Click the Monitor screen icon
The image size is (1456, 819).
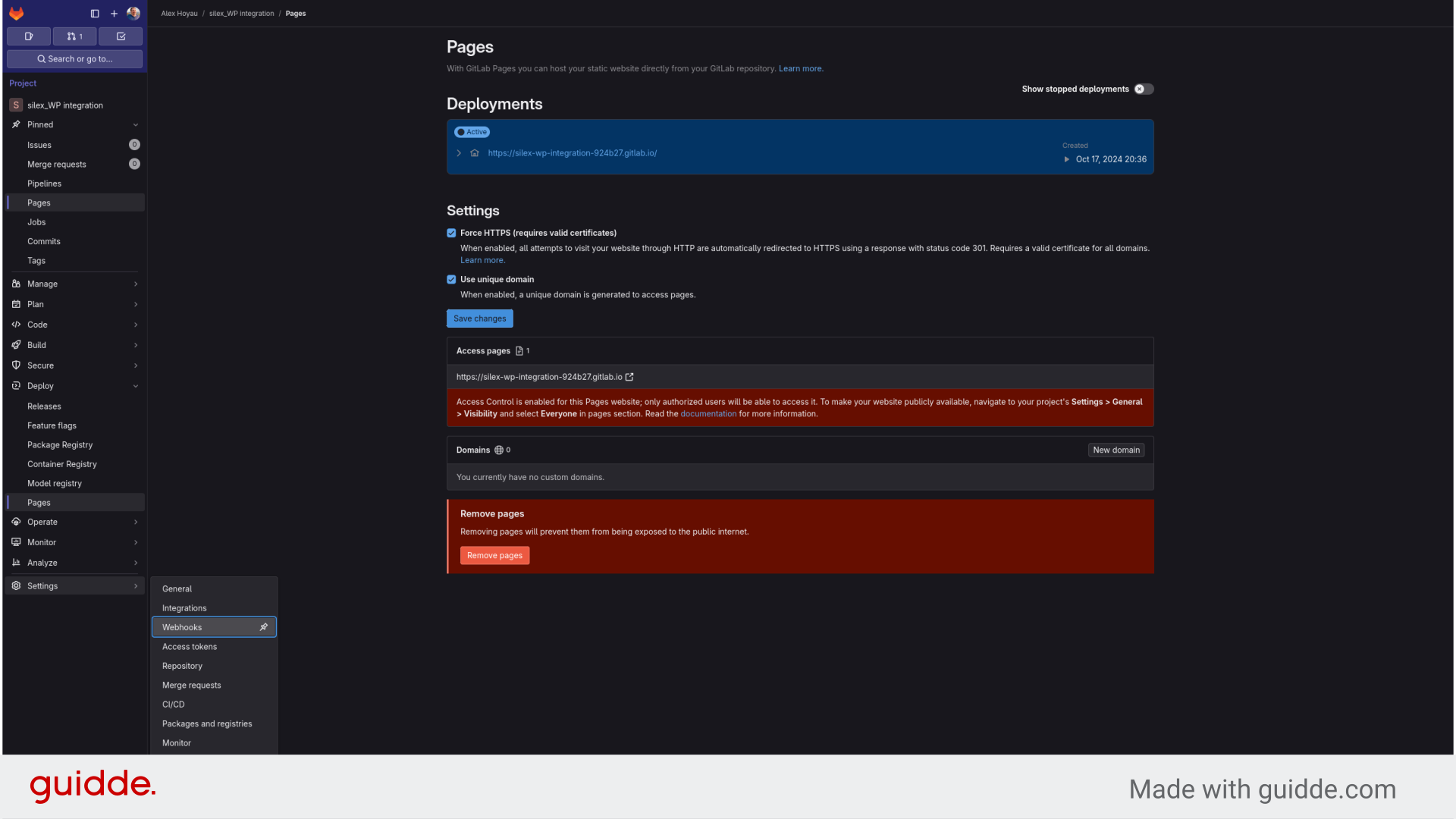point(16,542)
